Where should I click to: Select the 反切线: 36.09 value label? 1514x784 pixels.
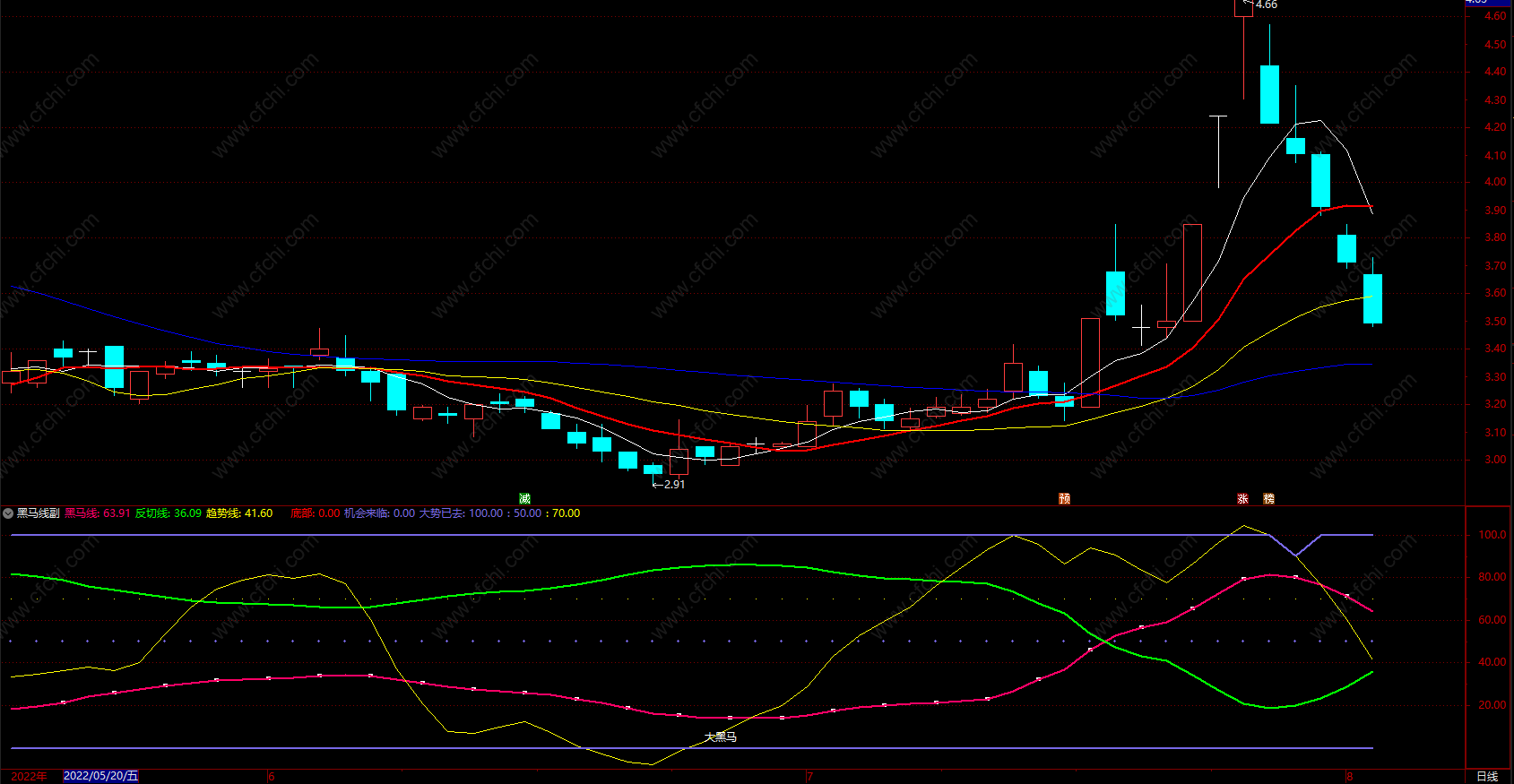[169, 513]
